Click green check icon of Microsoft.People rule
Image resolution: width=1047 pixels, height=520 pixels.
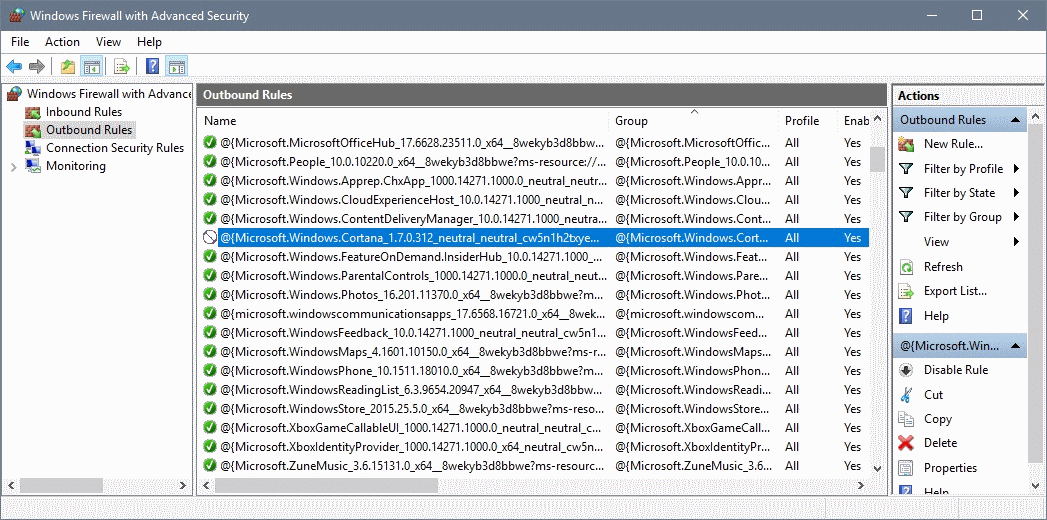click(x=210, y=162)
